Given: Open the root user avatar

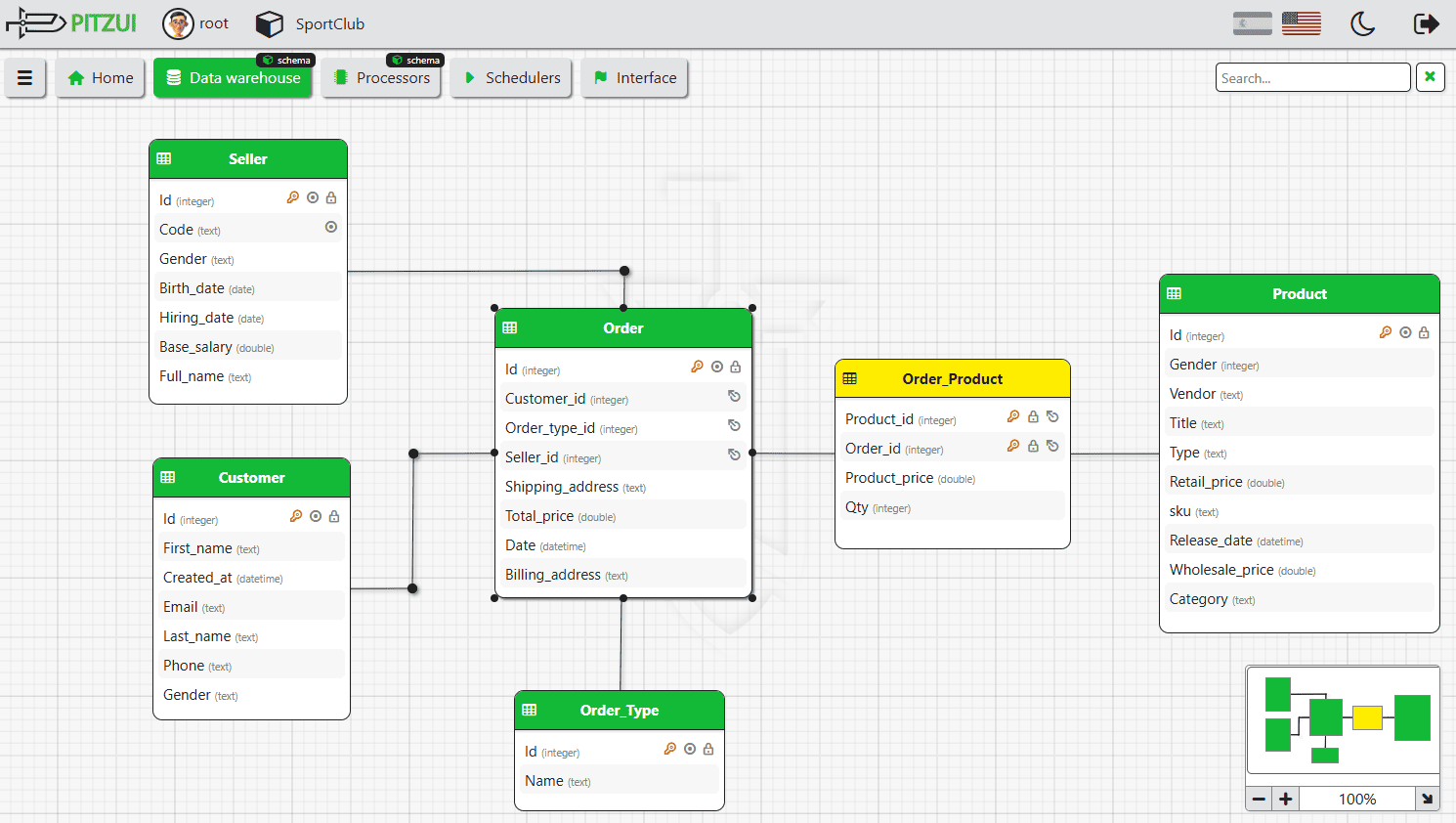Looking at the screenshot, I should 178,23.
